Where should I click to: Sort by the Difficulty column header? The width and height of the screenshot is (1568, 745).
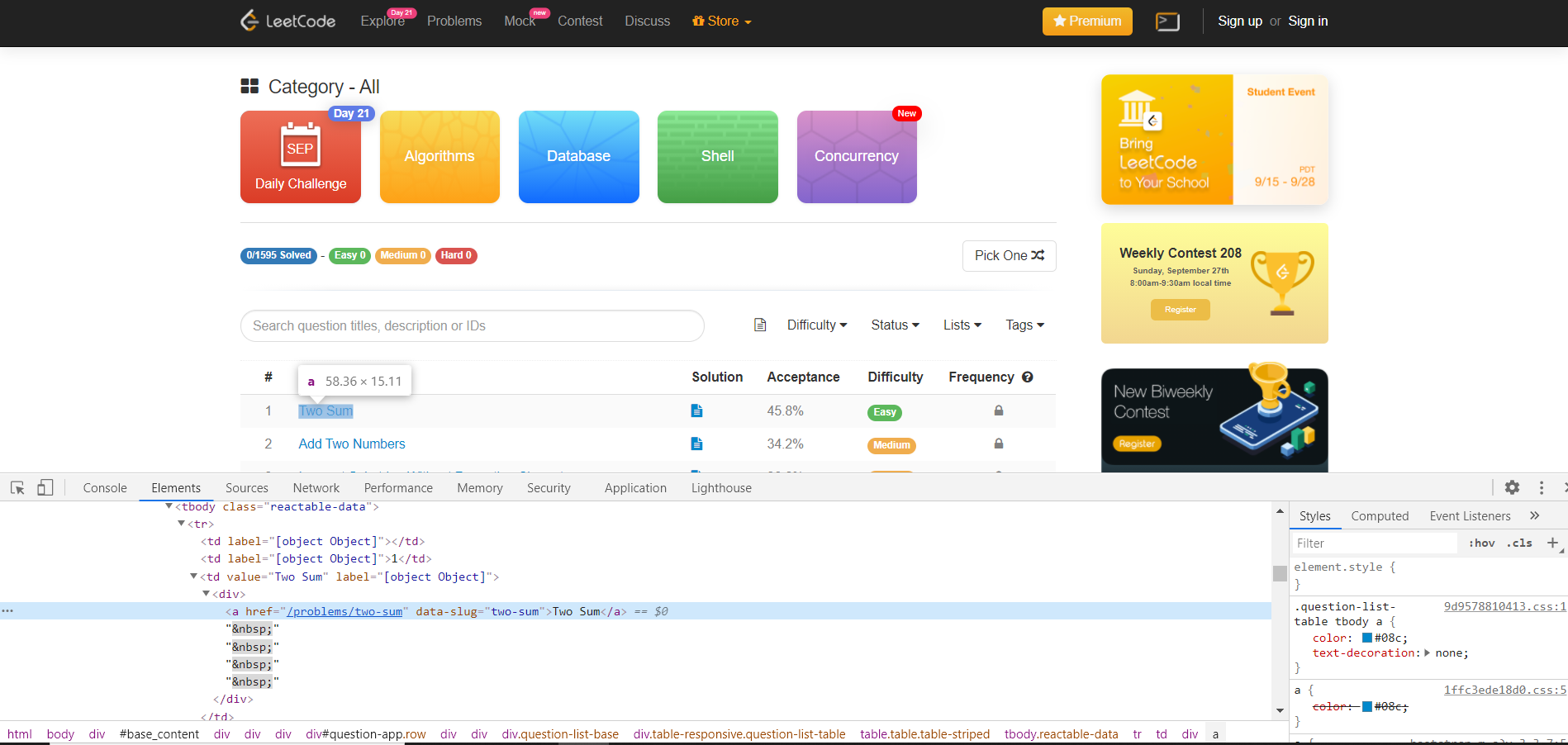[896, 377]
